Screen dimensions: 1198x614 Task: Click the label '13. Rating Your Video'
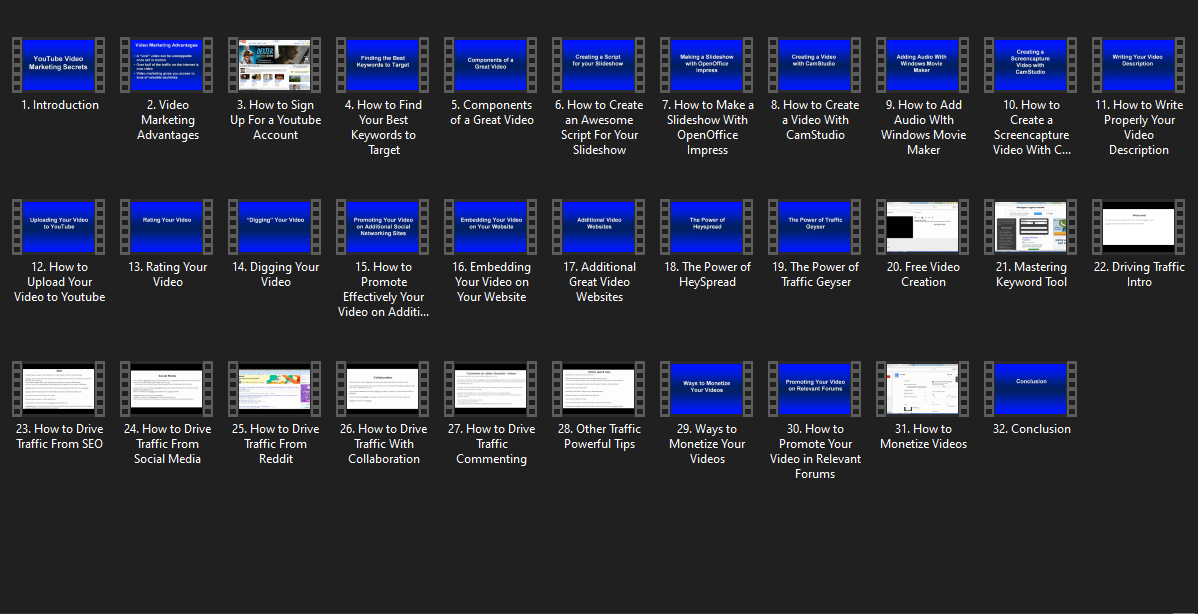tap(167, 274)
